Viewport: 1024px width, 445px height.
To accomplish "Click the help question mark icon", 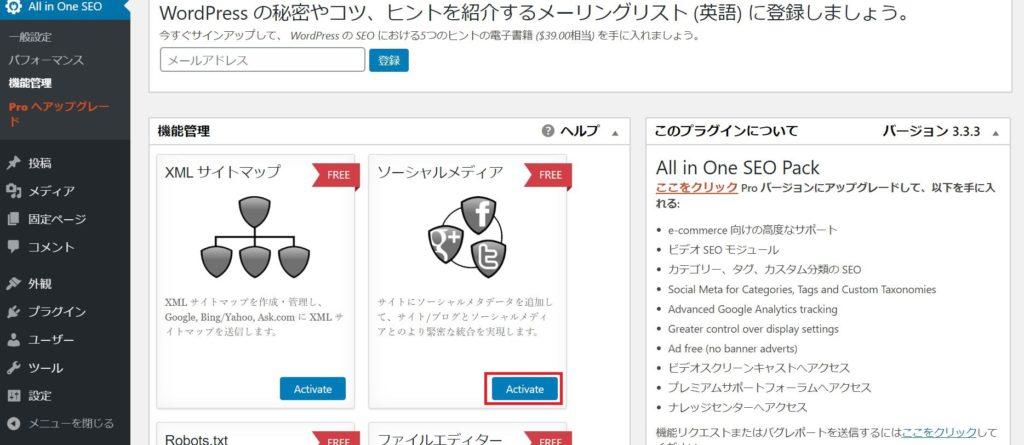I will (x=548, y=131).
